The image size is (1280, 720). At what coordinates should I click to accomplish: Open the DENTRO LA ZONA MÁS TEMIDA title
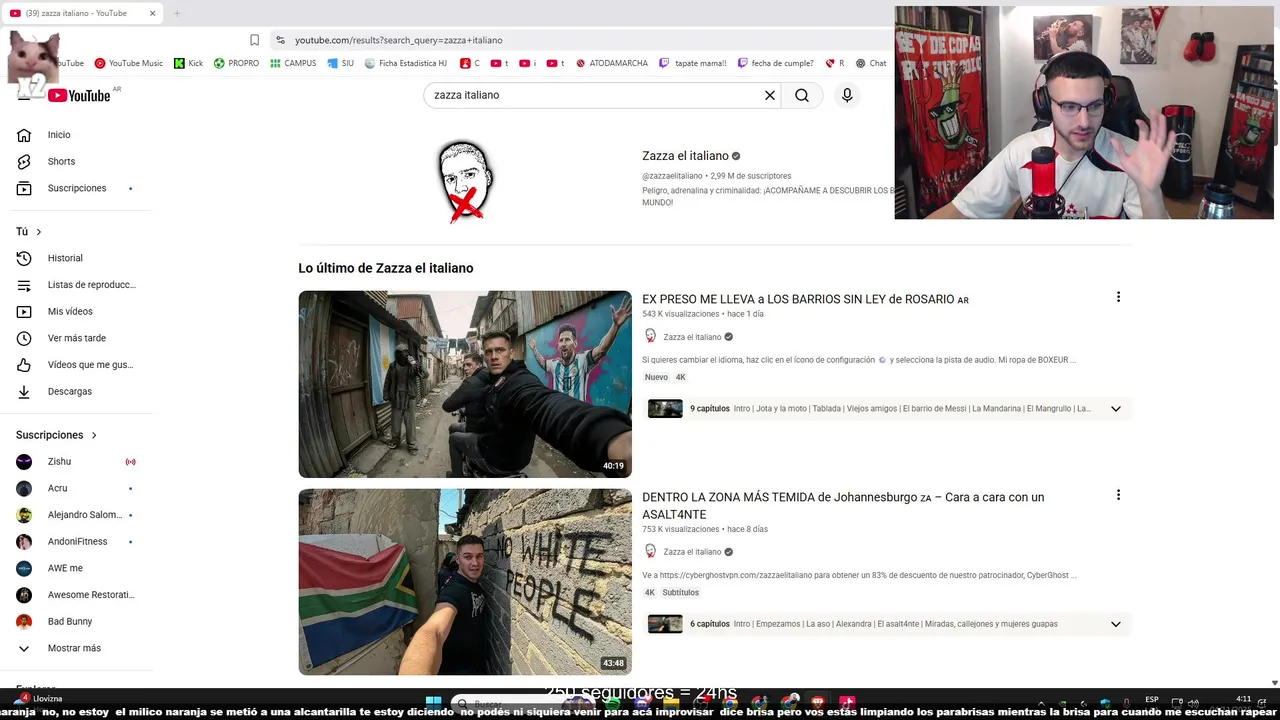[843, 506]
